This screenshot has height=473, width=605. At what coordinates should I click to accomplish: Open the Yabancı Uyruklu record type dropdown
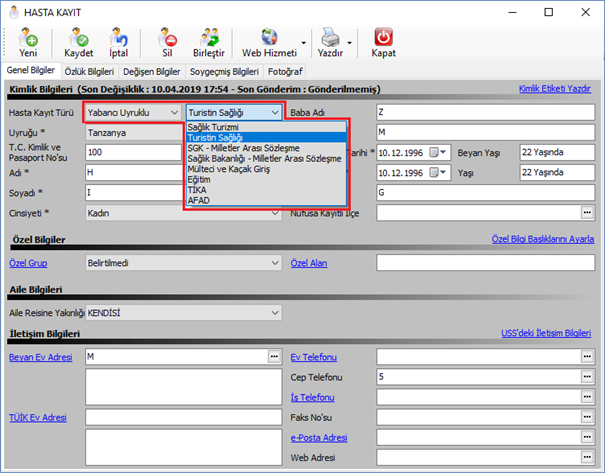point(133,113)
